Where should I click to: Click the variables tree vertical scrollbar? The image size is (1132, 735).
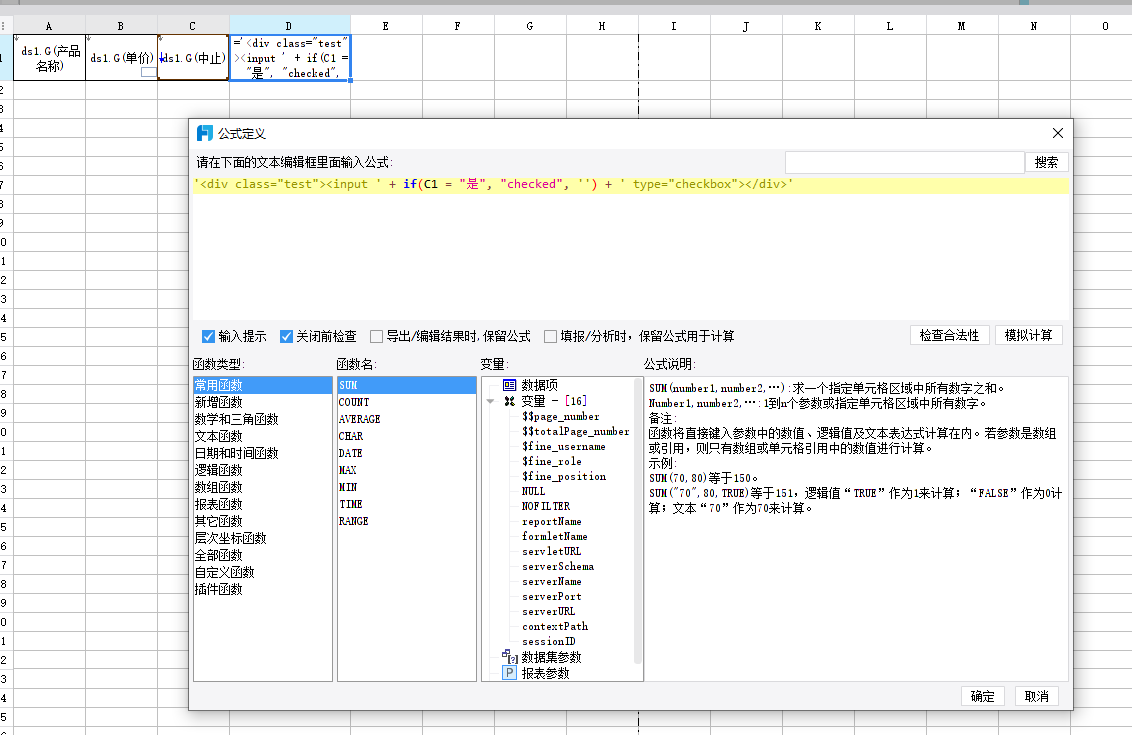pos(638,520)
